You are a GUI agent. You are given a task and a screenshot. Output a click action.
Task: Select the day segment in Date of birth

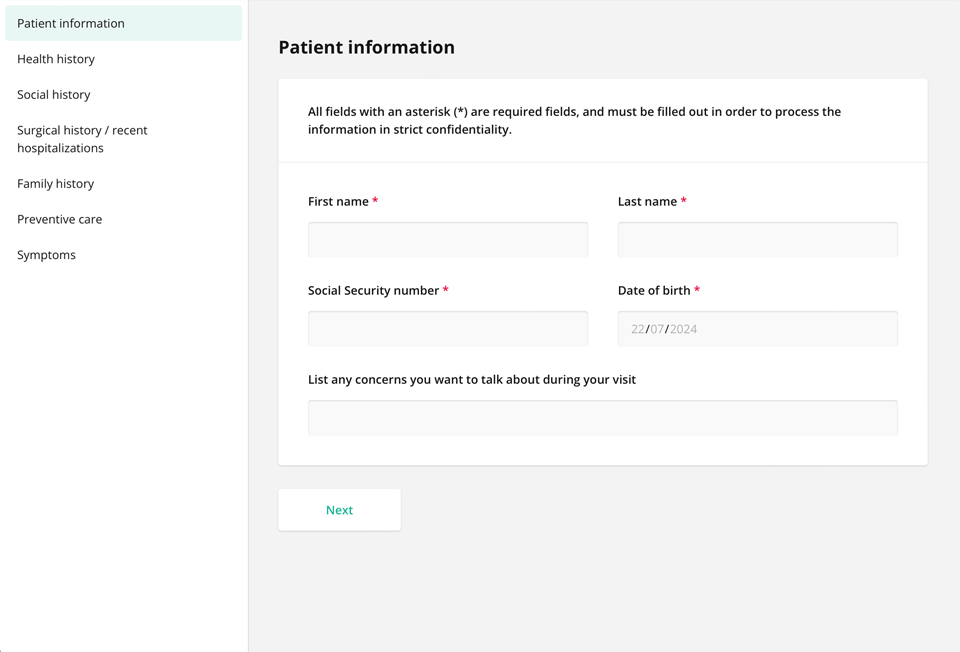click(638, 329)
